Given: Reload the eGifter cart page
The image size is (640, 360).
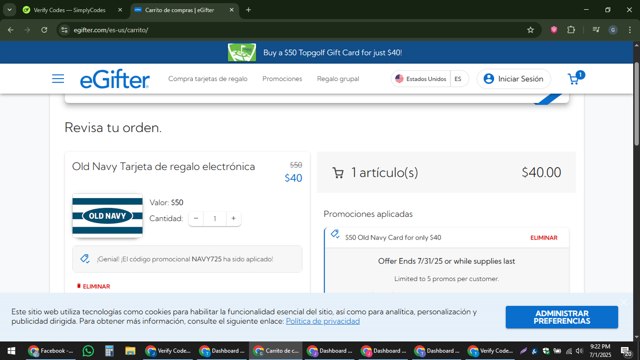Looking at the screenshot, I should pos(44,30).
